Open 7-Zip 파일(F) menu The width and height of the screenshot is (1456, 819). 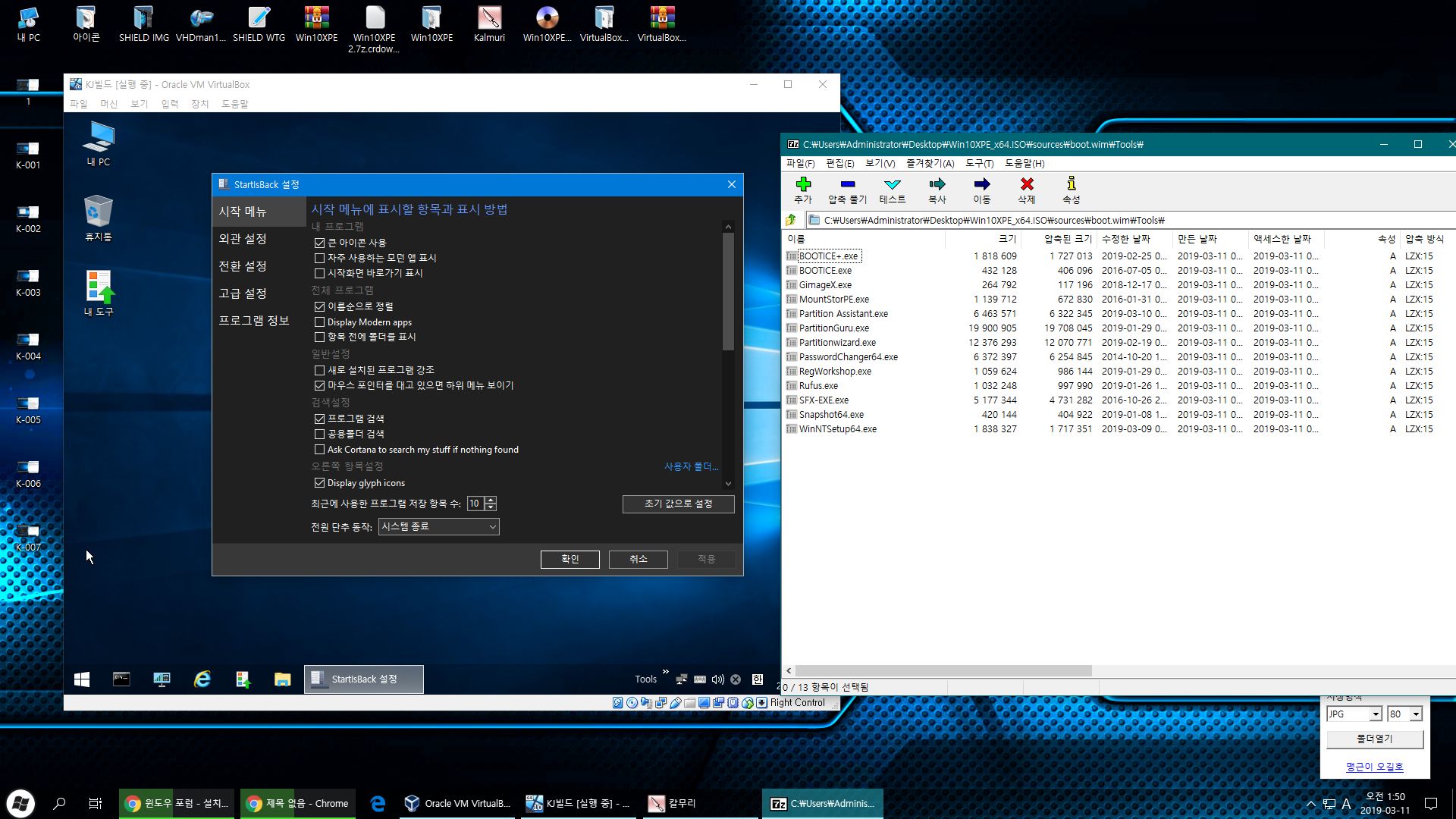(800, 163)
